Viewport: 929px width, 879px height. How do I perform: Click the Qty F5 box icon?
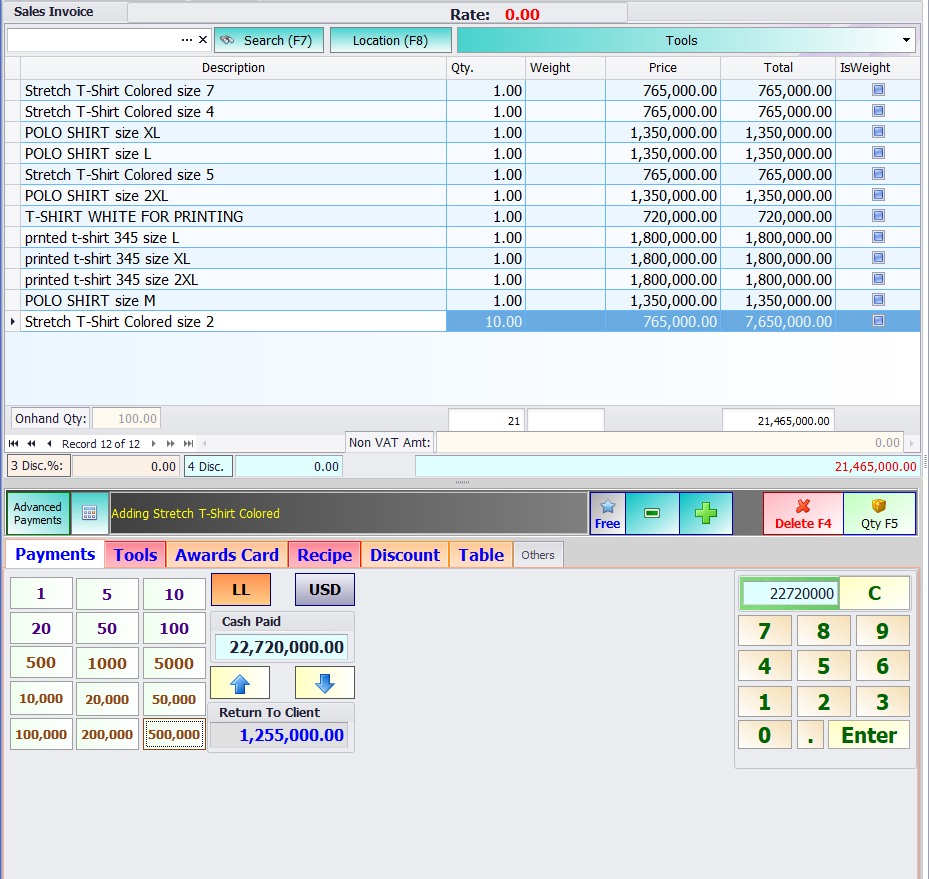pyautogui.click(x=879, y=513)
